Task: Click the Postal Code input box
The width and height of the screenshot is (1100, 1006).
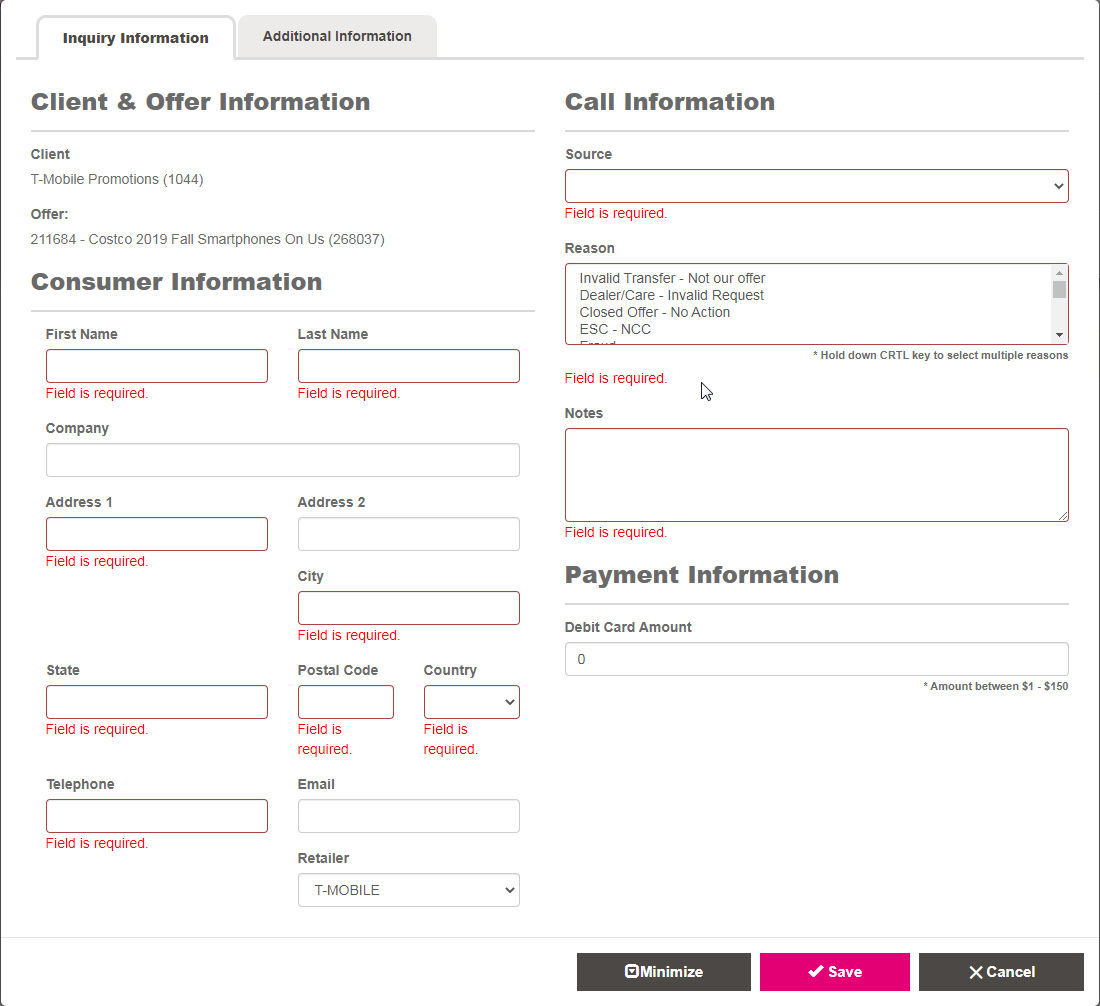Action: point(346,702)
